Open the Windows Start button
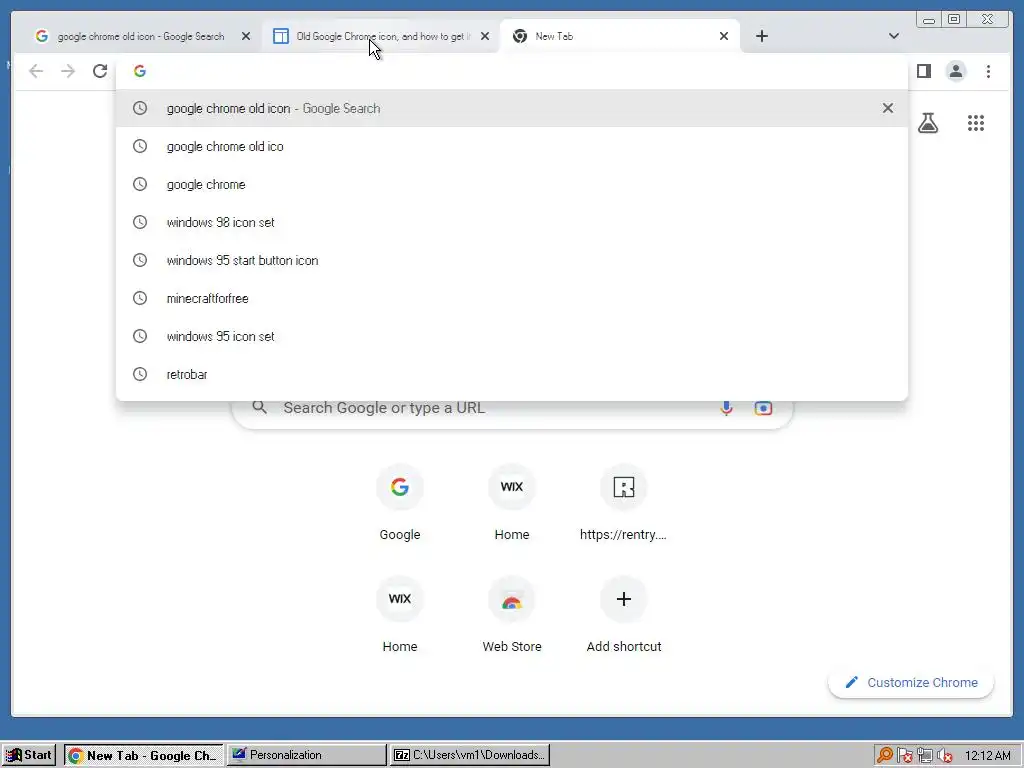Screen dimensions: 1024x768 tap(29, 756)
